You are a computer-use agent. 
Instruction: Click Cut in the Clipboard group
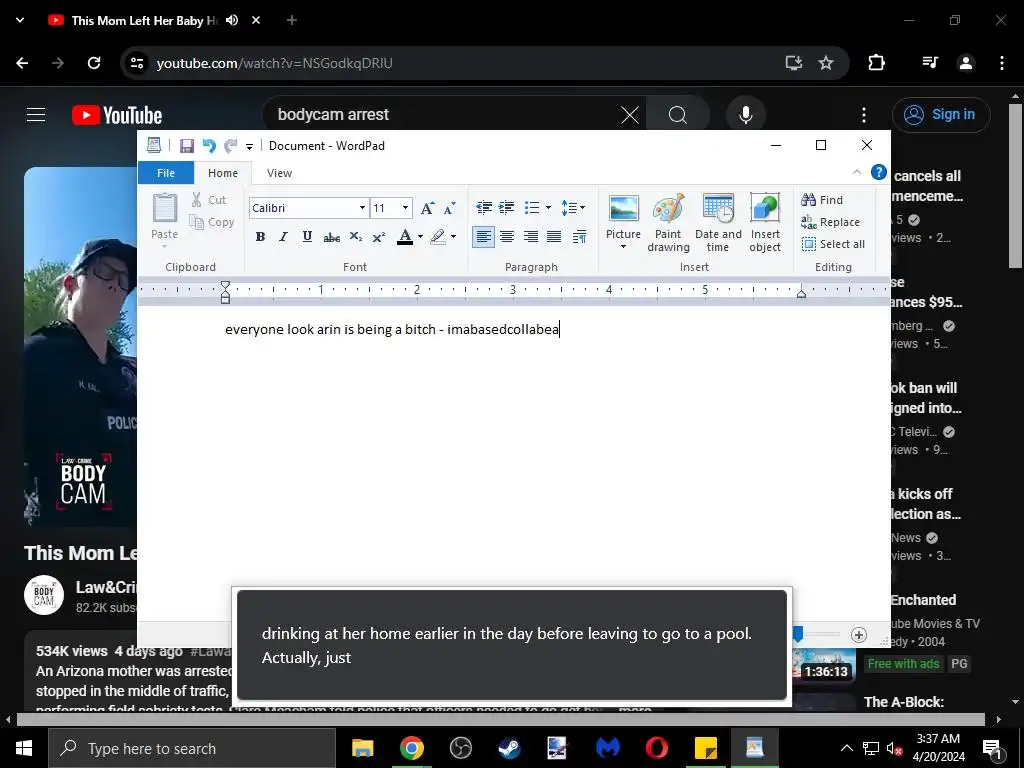(x=209, y=200)
